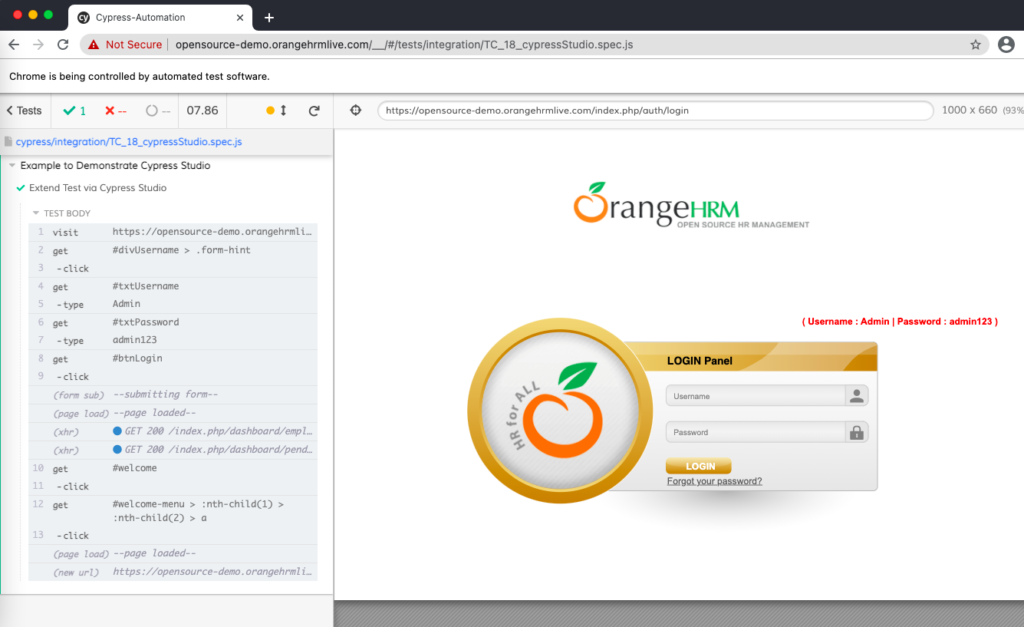Image resolution: width=1024 pixels, height=627 pixels.
Task: Collapse the TEST BODY section
Action: (x=36, y=213)
